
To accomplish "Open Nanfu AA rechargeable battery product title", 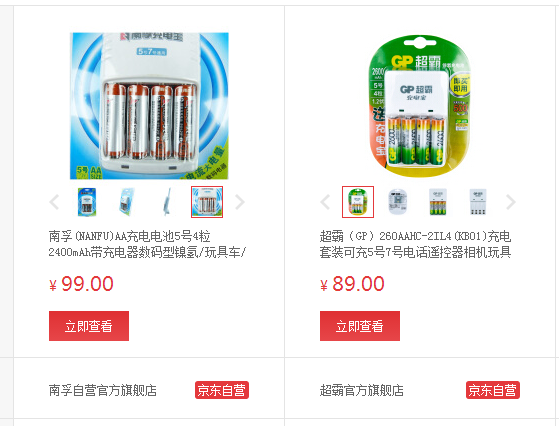I will click(x=147, y=244).
